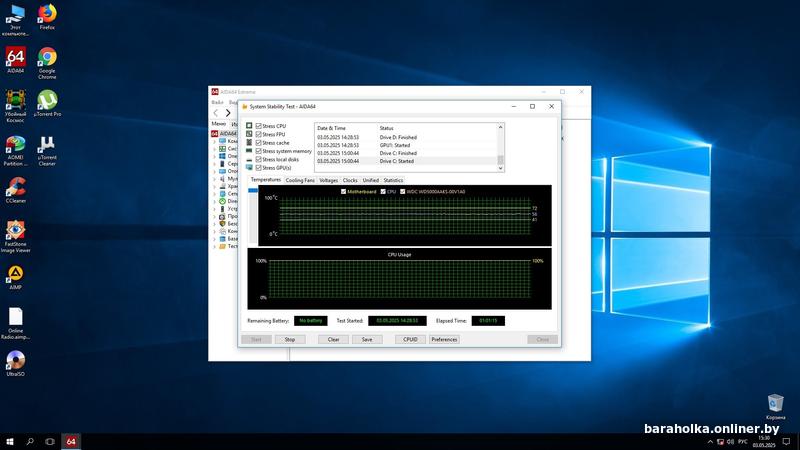Image resolution: width=800 pixels, height=450 pixels.
Task: Select the AIMP desktop shortcut
Action: tap(15, 278)
